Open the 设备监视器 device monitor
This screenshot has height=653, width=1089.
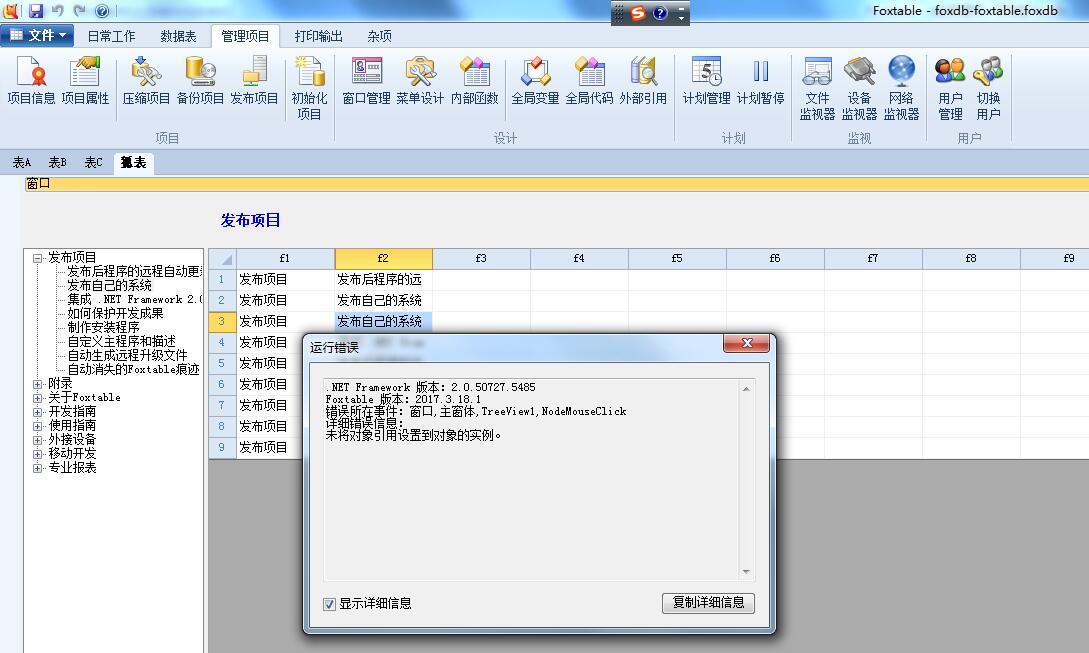pyautogui.click(x=860, y=88)
